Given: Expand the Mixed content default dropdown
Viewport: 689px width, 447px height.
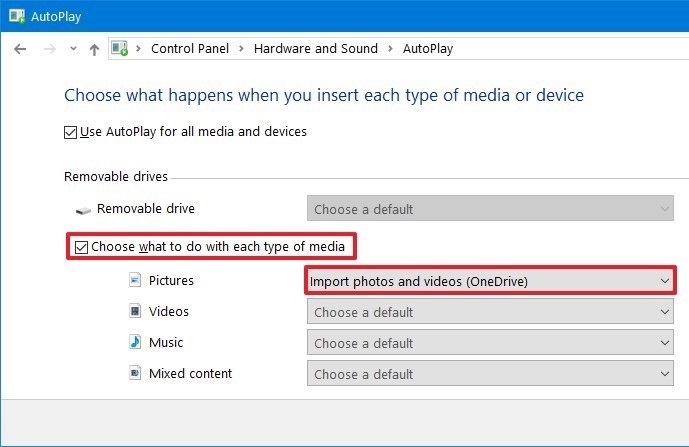Looking at the screenshot, I should point(489,374).
